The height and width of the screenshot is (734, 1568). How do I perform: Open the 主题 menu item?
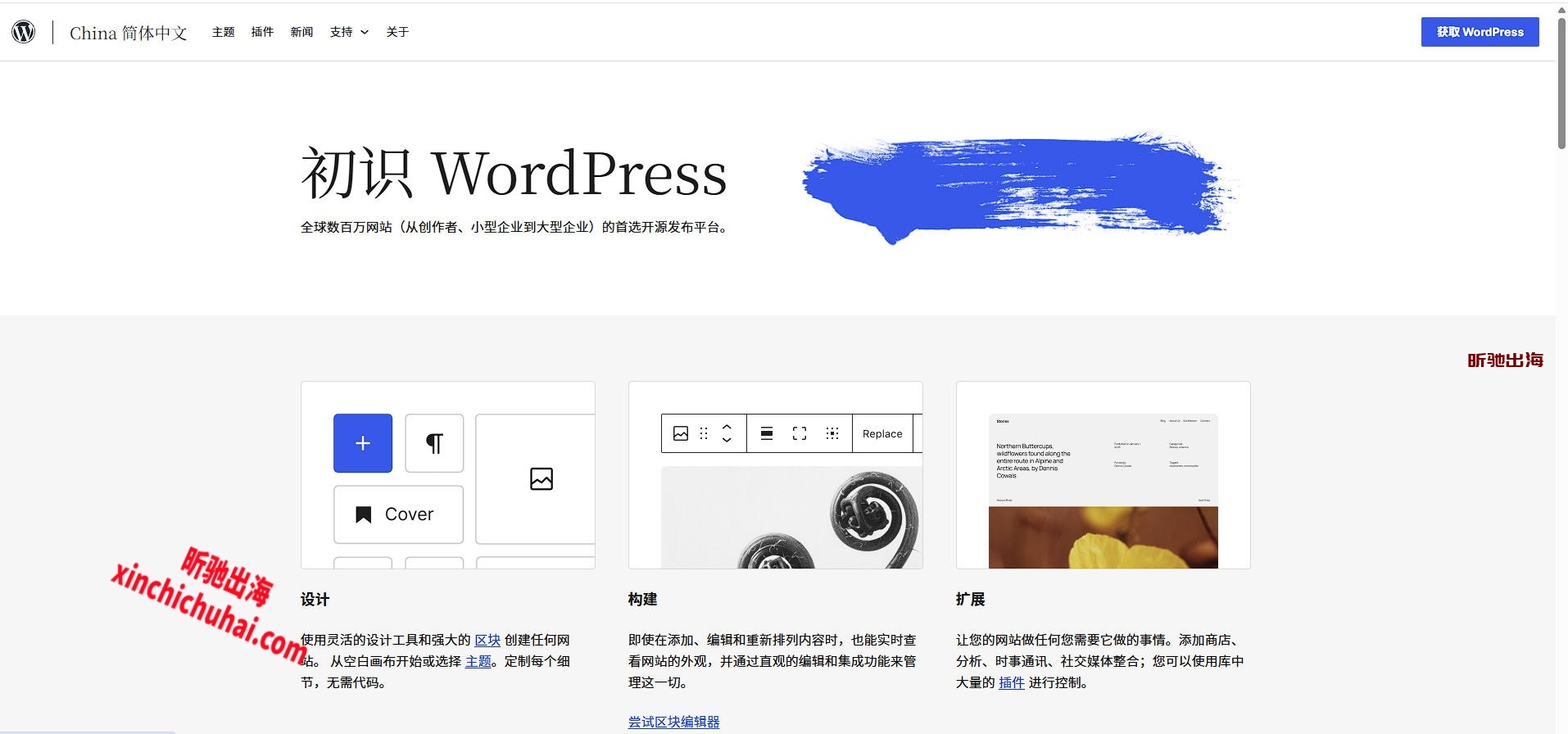coord(223,32)
